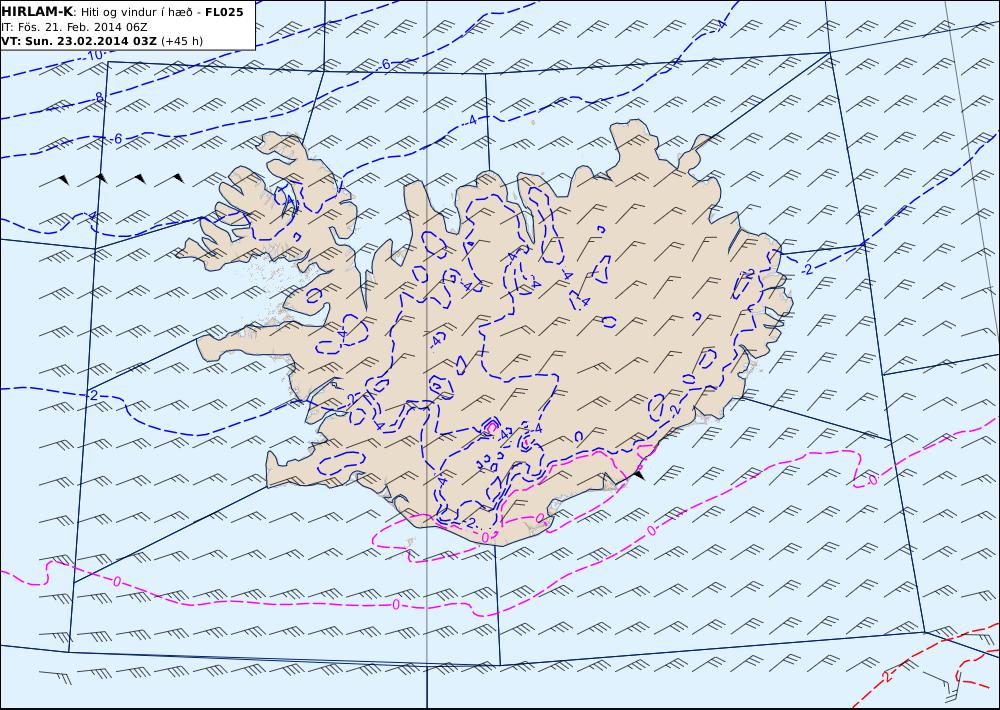Click the -10 isotherm label
This screenshot has height=710, width=1000.
coord(93,55)
